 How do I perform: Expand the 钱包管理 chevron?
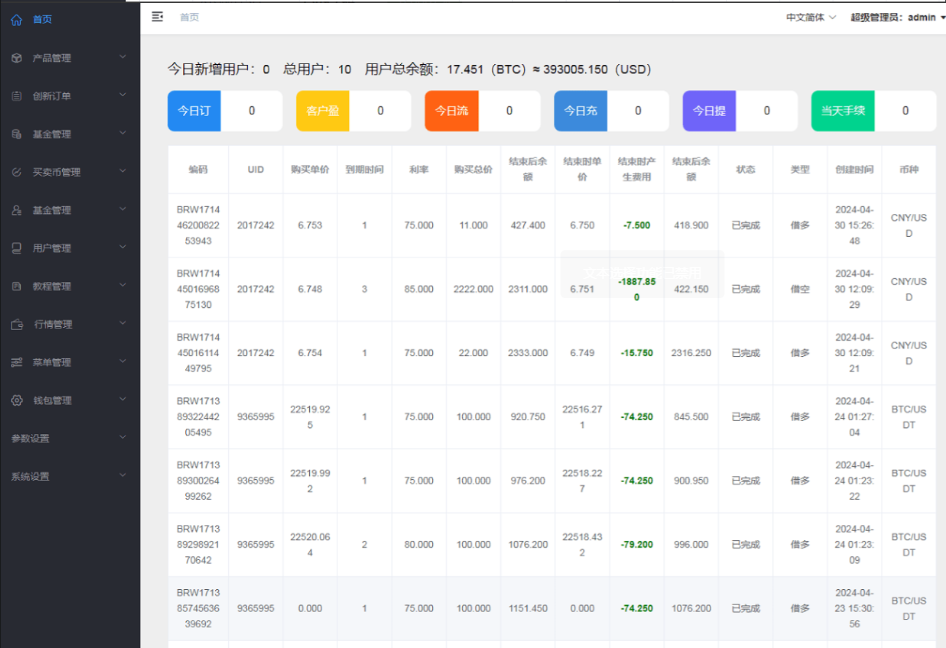coord(122,399)
